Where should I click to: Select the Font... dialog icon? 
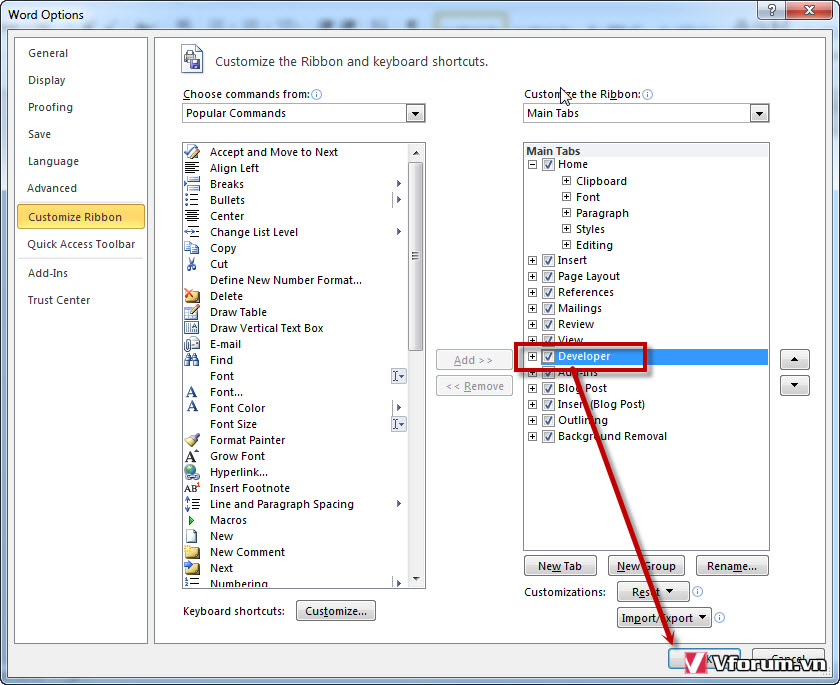click(x=192, y=392)
